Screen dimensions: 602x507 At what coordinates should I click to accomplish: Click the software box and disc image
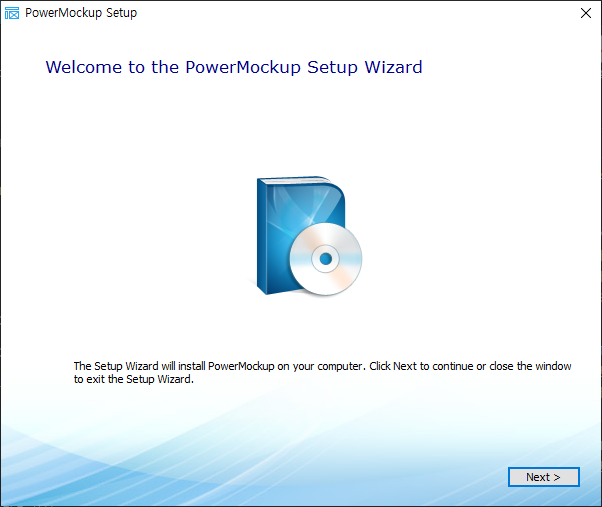click(309, 236)
